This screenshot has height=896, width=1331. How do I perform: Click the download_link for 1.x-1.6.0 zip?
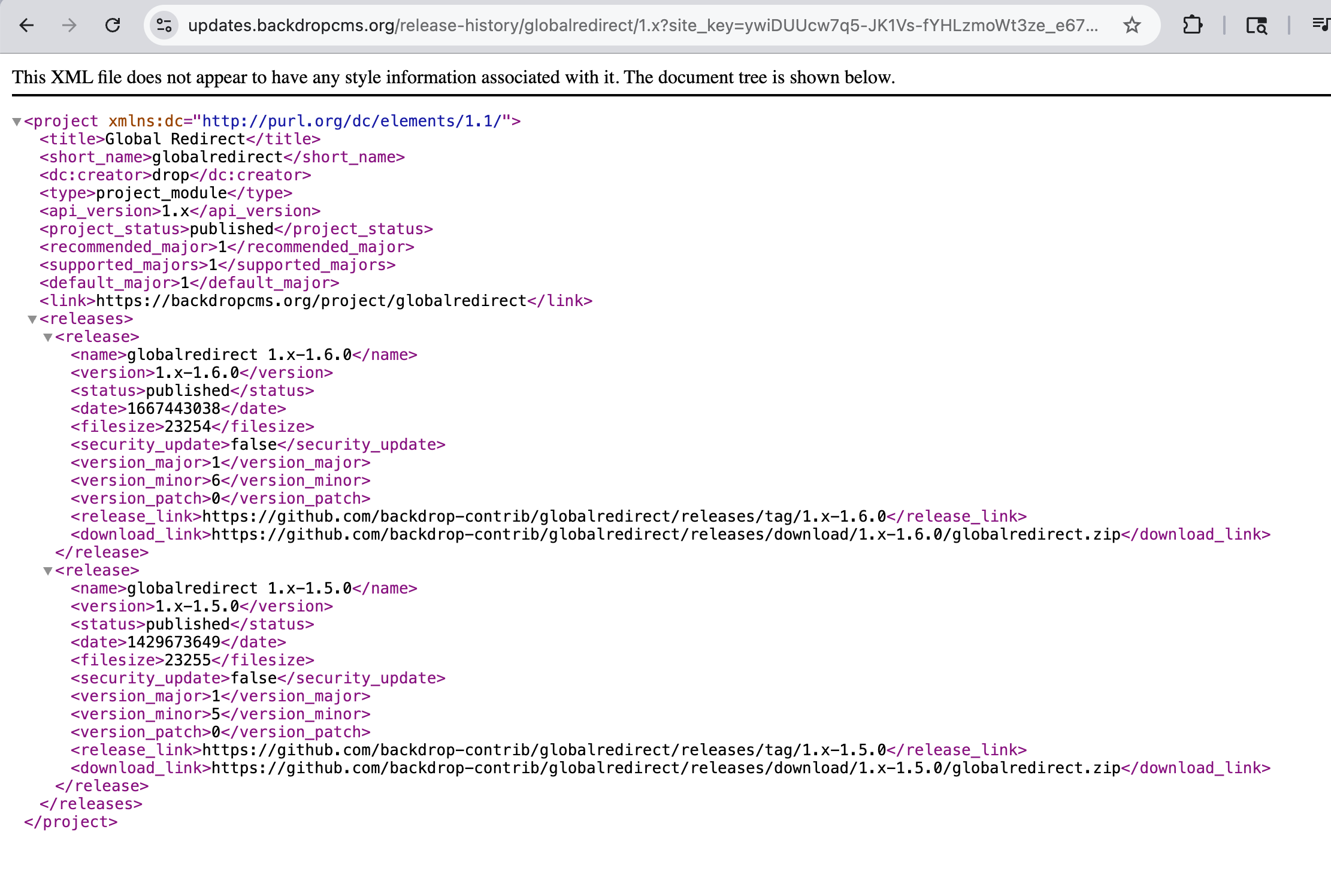(x=666, y=534)
